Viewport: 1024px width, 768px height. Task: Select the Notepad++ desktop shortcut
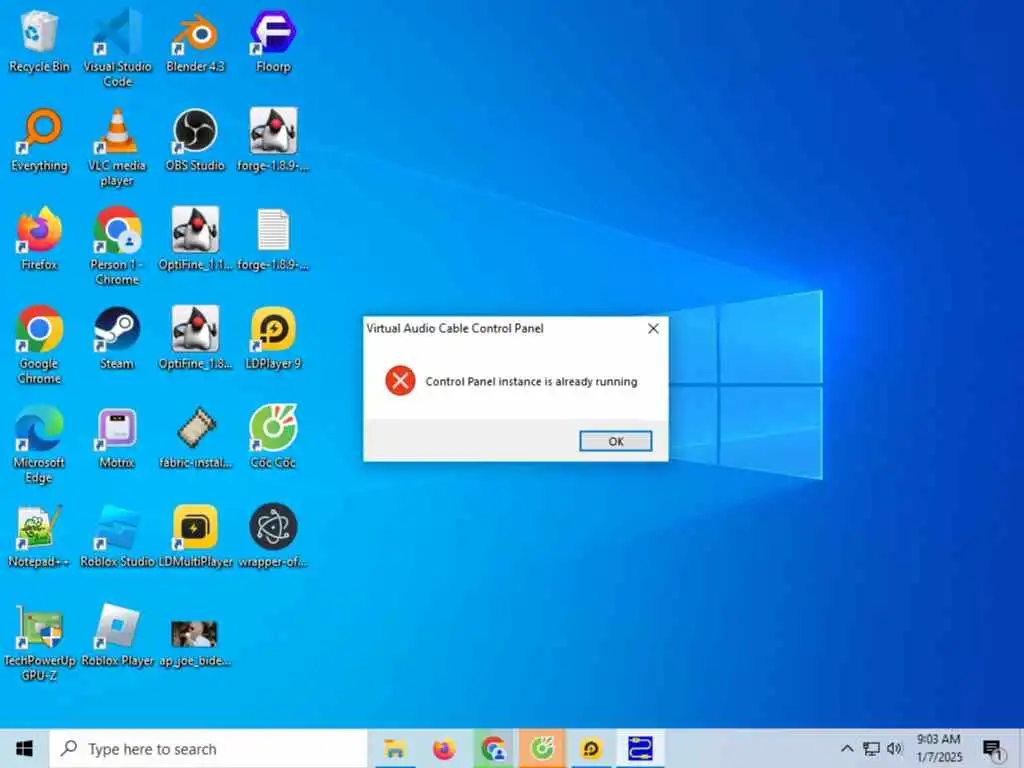[x=39, y=536]
